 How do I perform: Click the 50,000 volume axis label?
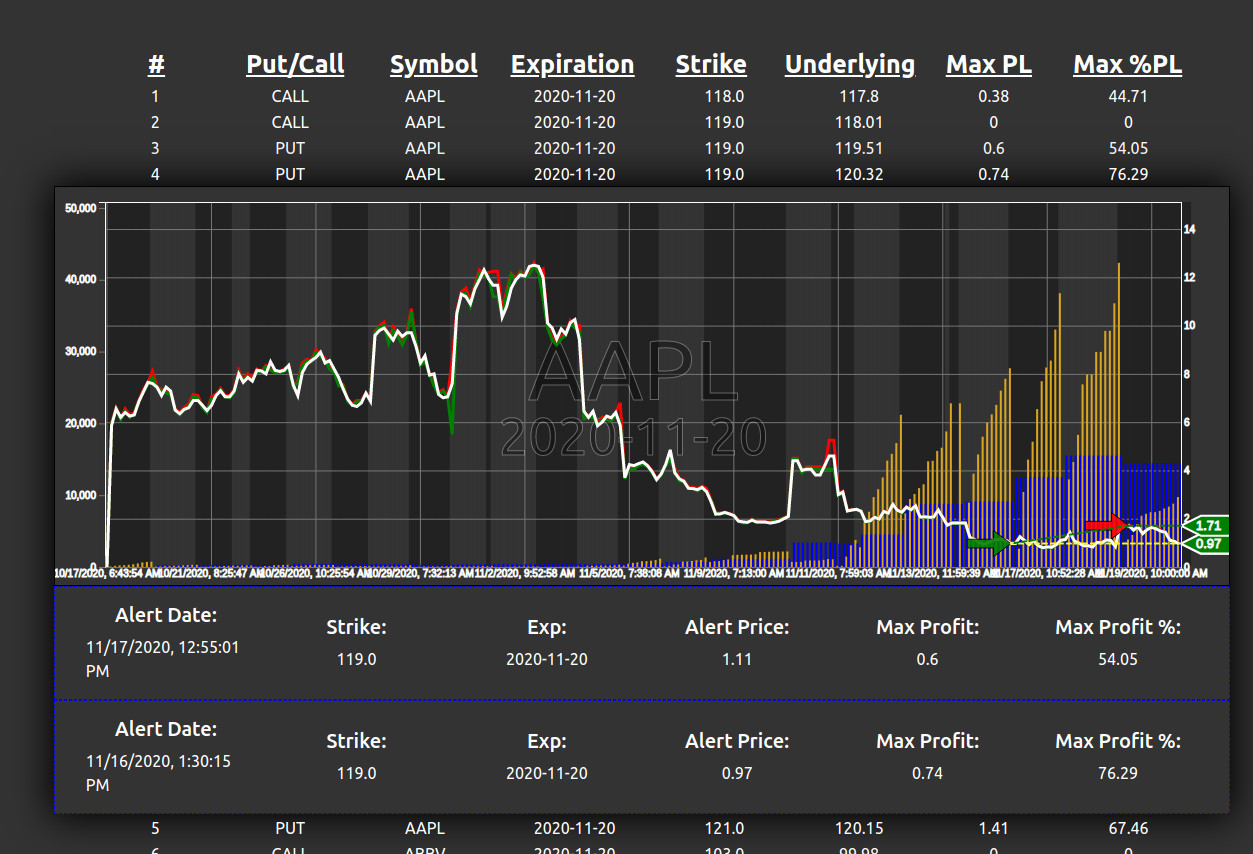click(x=79, y=208)
